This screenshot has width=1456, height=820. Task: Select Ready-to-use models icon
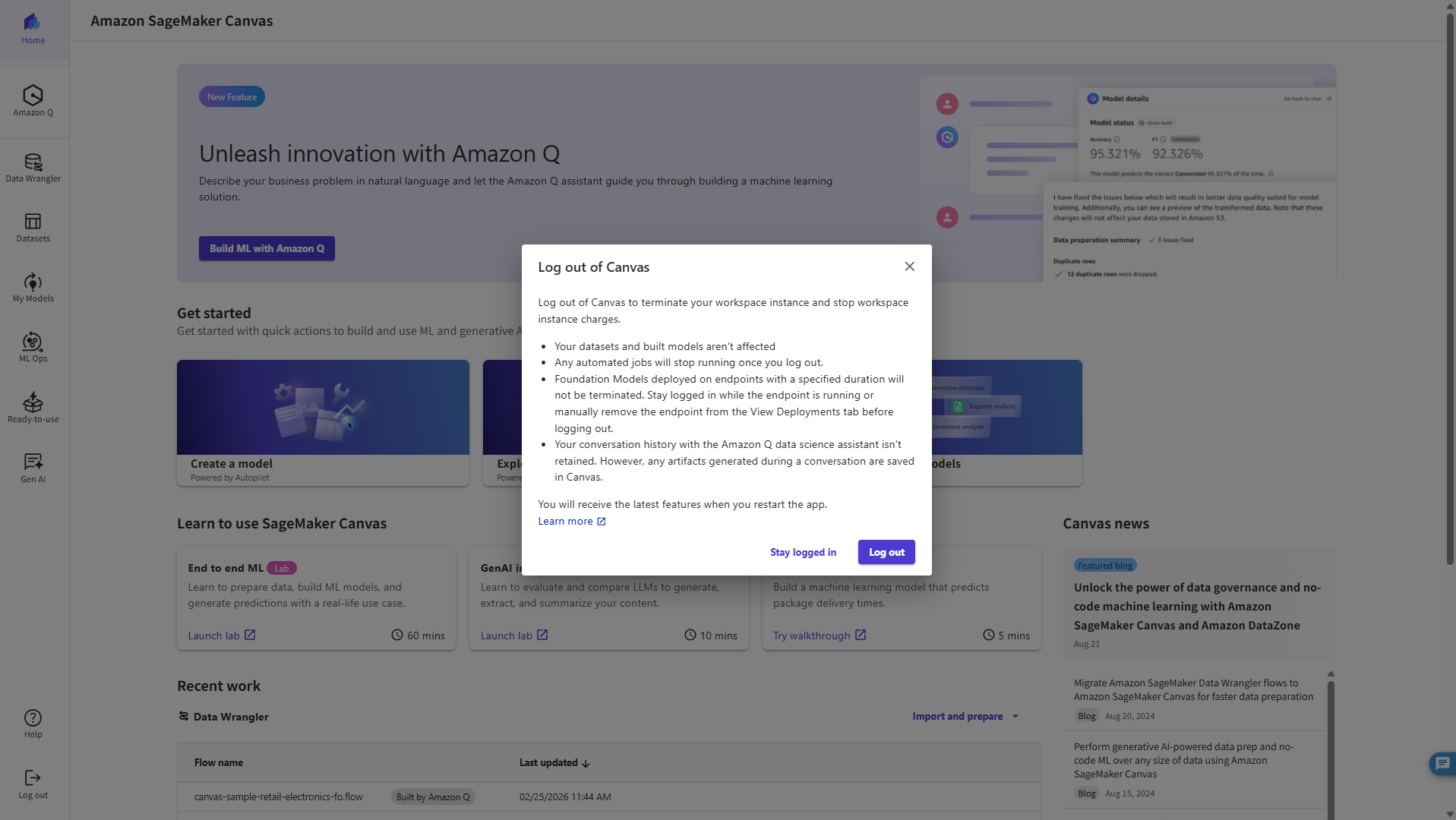click(33, 407)
